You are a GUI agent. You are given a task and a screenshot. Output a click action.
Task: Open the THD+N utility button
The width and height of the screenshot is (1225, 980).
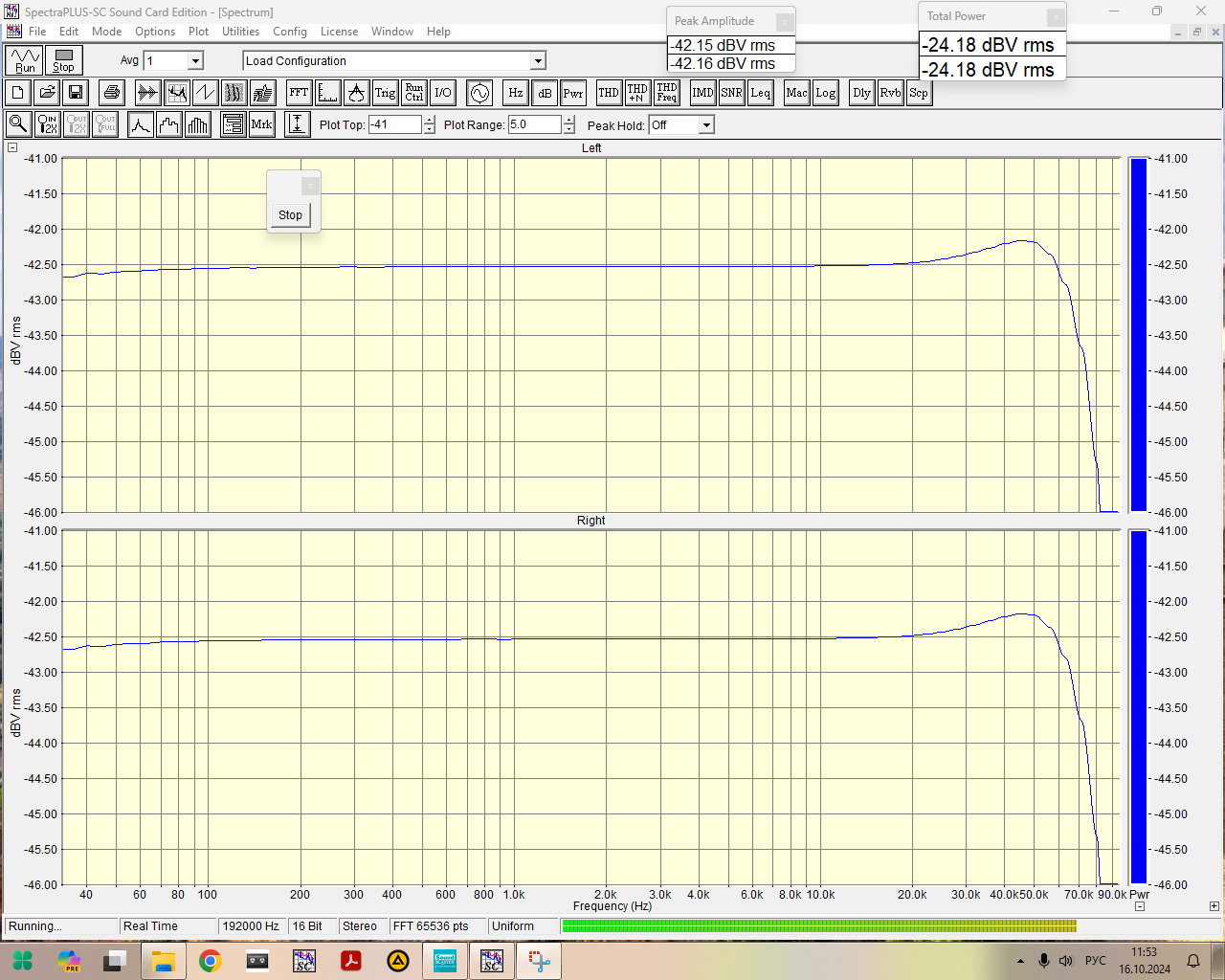(x=637, y=93)
